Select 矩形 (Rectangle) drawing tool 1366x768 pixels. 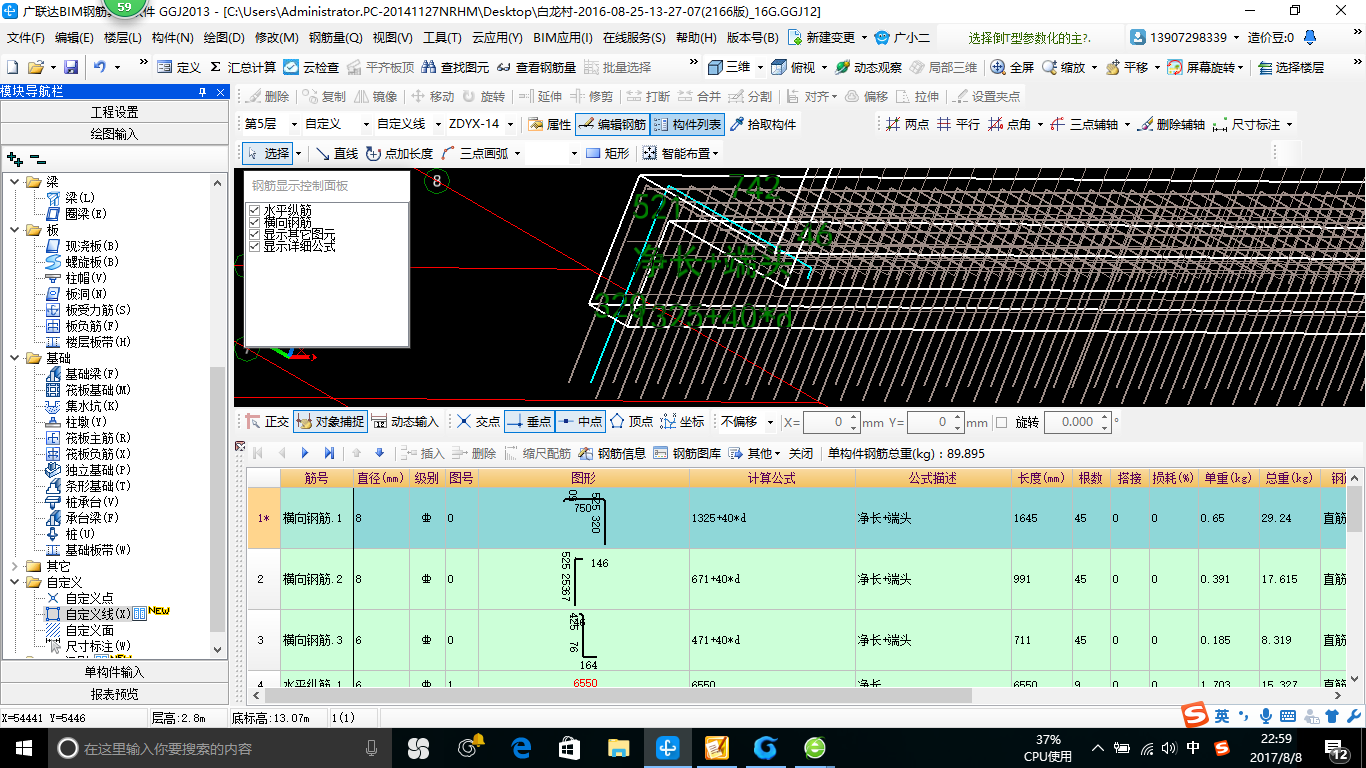click(608, 153)
